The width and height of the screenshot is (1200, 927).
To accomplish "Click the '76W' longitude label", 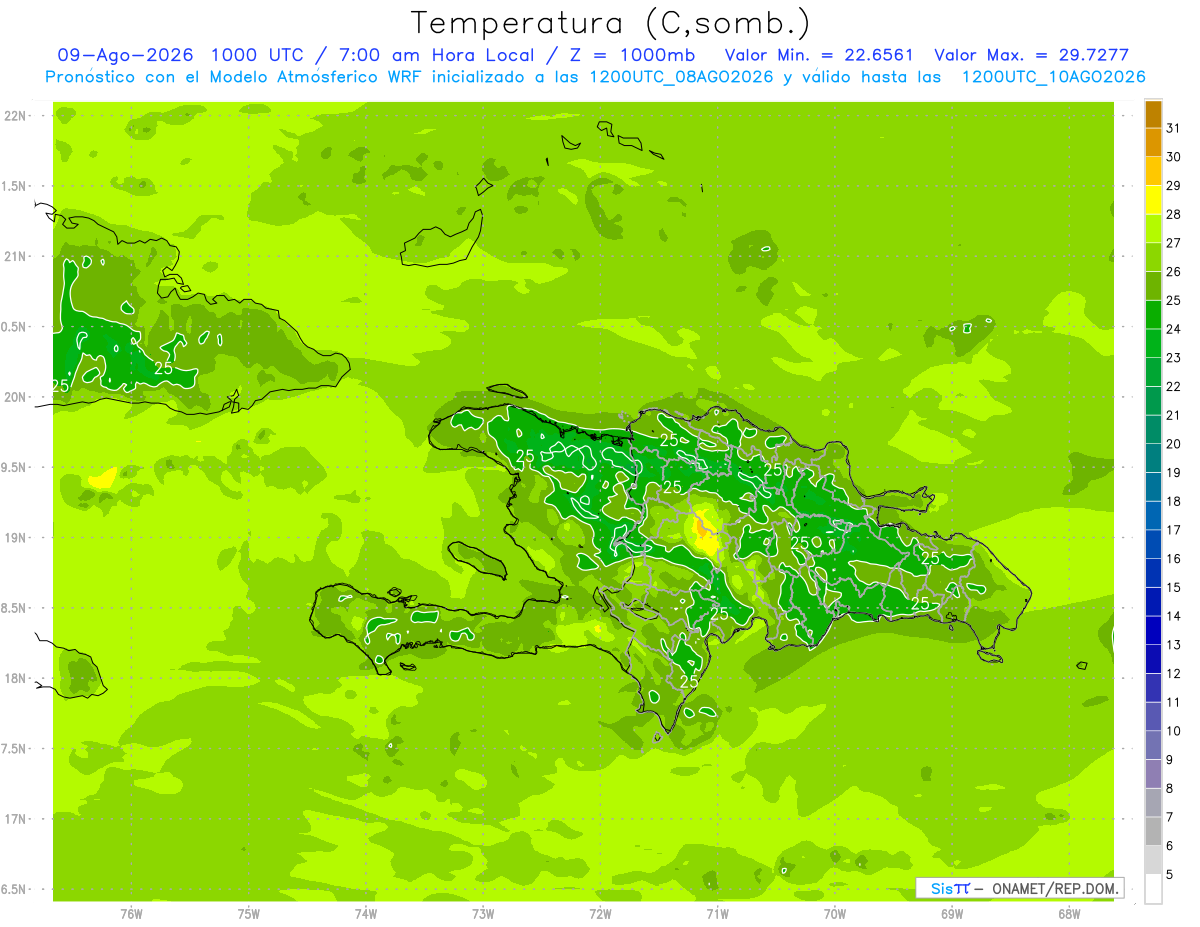I will [x=131, y=913].
